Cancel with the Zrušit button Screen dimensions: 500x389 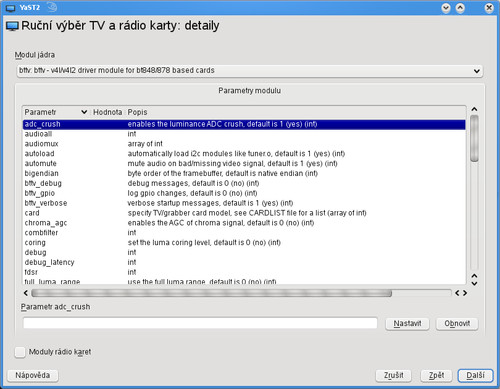pos(393,375)
